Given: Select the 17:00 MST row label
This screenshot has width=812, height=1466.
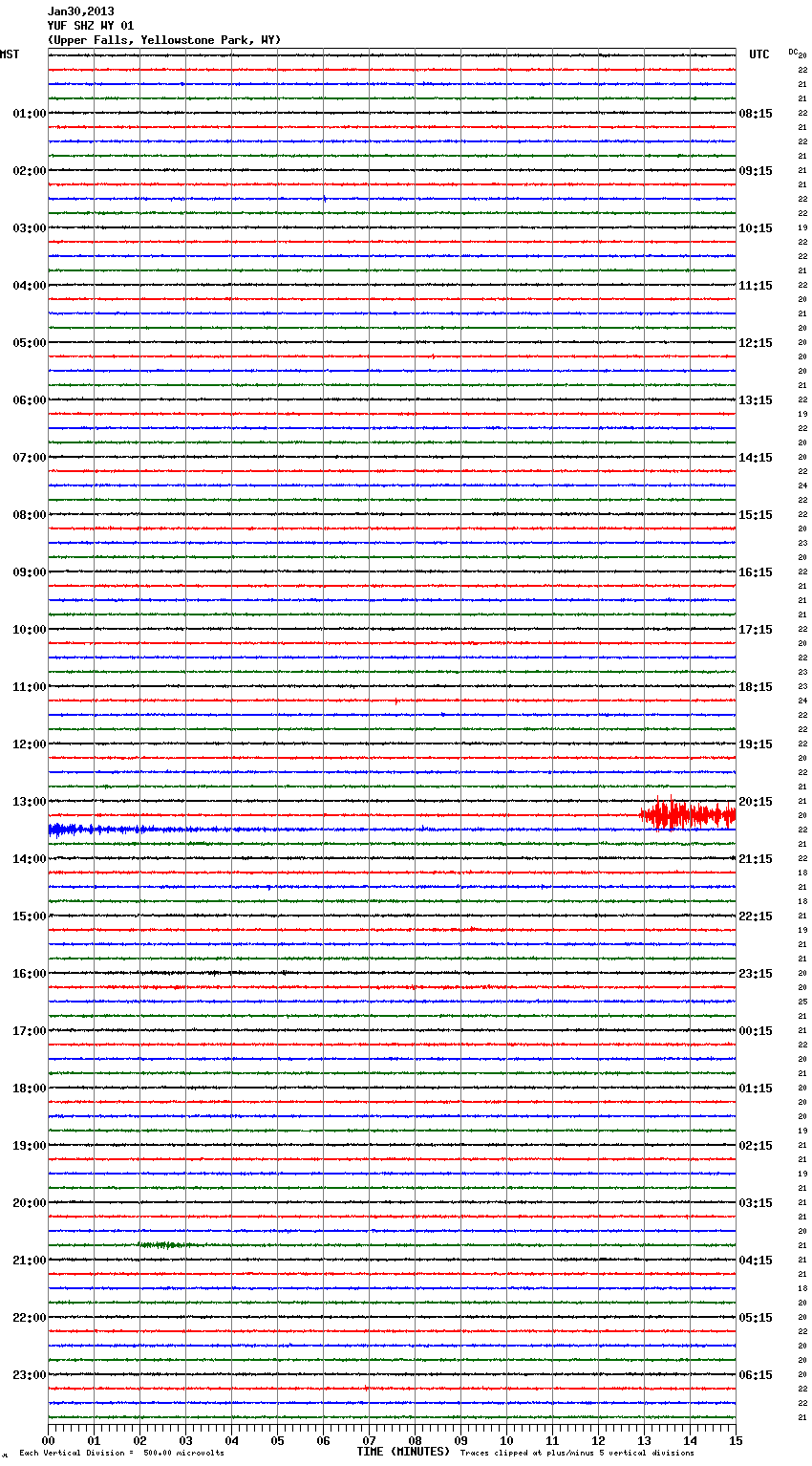Looking at the screenshot, I should click(x=30, y=1031).
